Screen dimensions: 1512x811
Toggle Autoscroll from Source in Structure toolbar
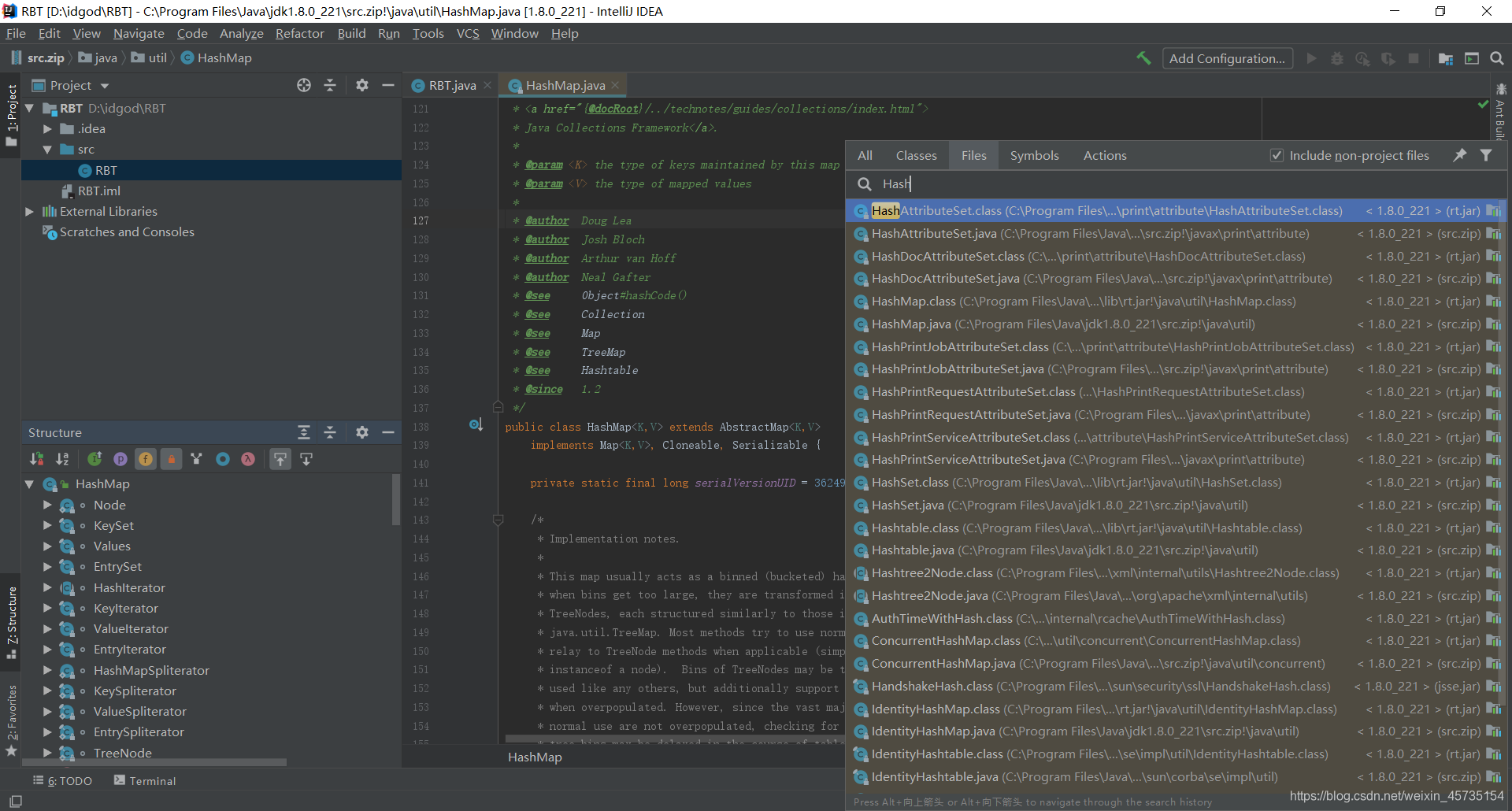coord(306,459)
